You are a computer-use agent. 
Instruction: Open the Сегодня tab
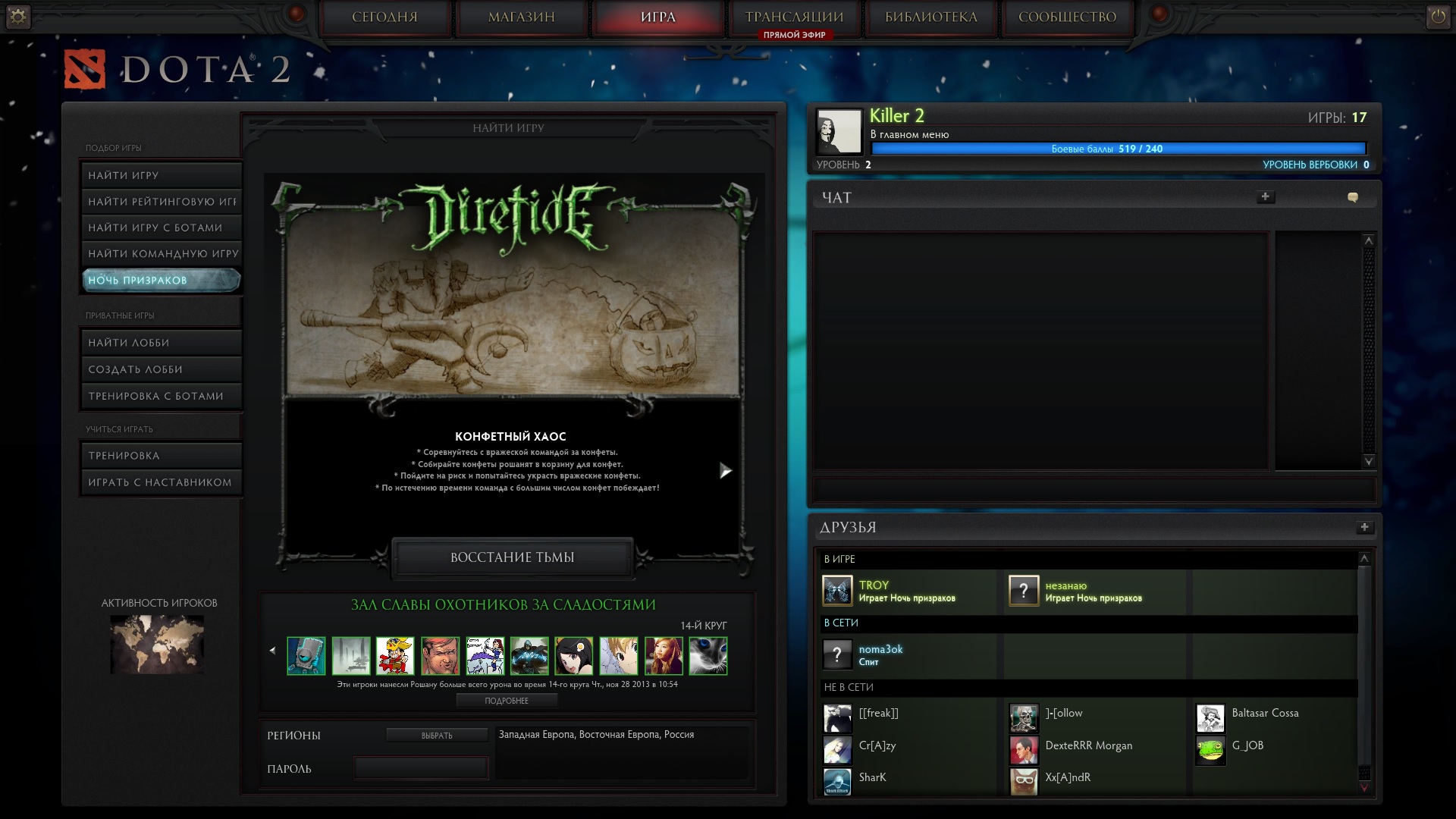tap(385, 17)
